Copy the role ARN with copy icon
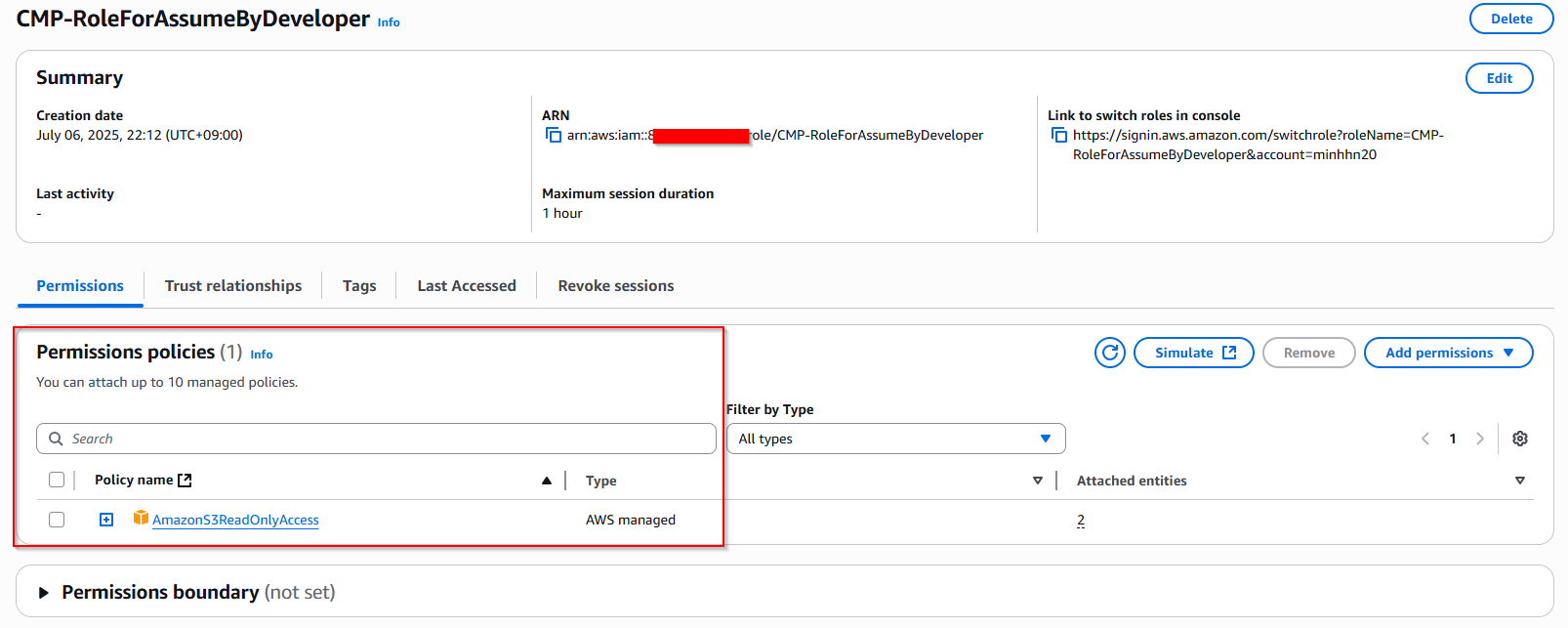This screenshot has width=1568, height=628. [x=553, y=135]
